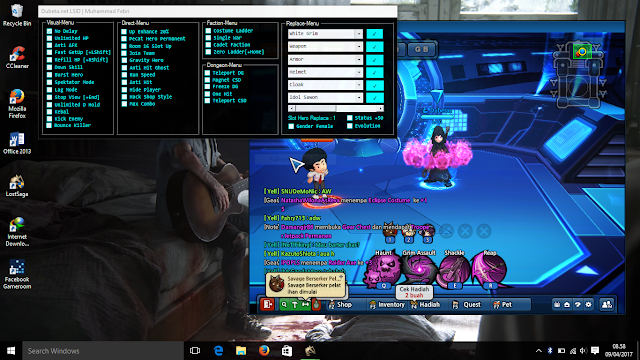Viewport: 640px width, 360px height.
Task: Activate the Shackle skill icon
Action: click(454, 270)
